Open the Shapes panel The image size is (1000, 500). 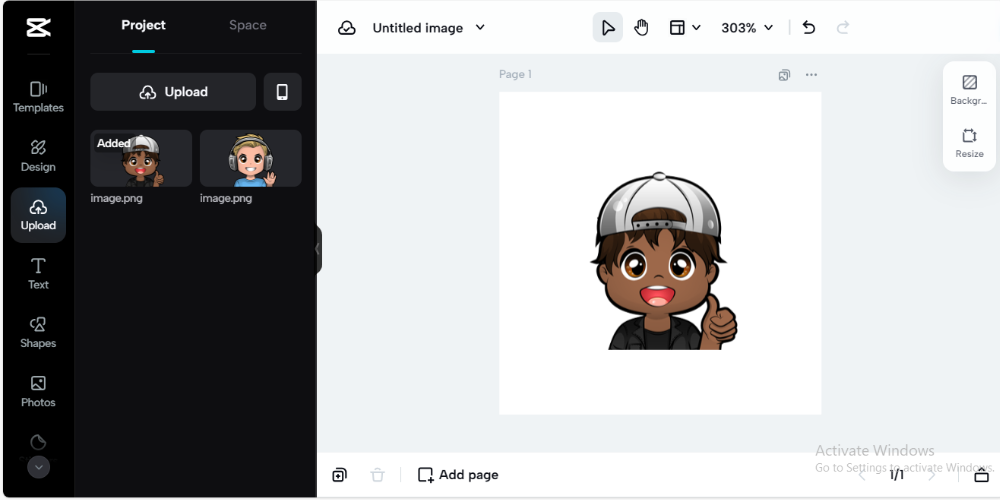pyautogui.click(x=38, y=332)
